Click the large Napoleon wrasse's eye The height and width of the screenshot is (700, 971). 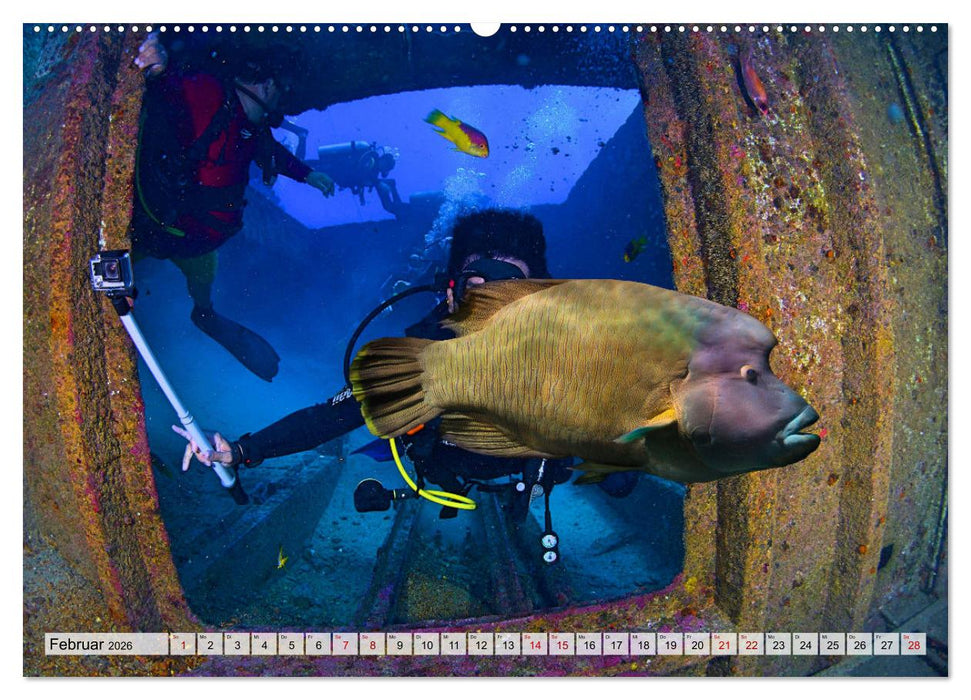tap(748, 374)
